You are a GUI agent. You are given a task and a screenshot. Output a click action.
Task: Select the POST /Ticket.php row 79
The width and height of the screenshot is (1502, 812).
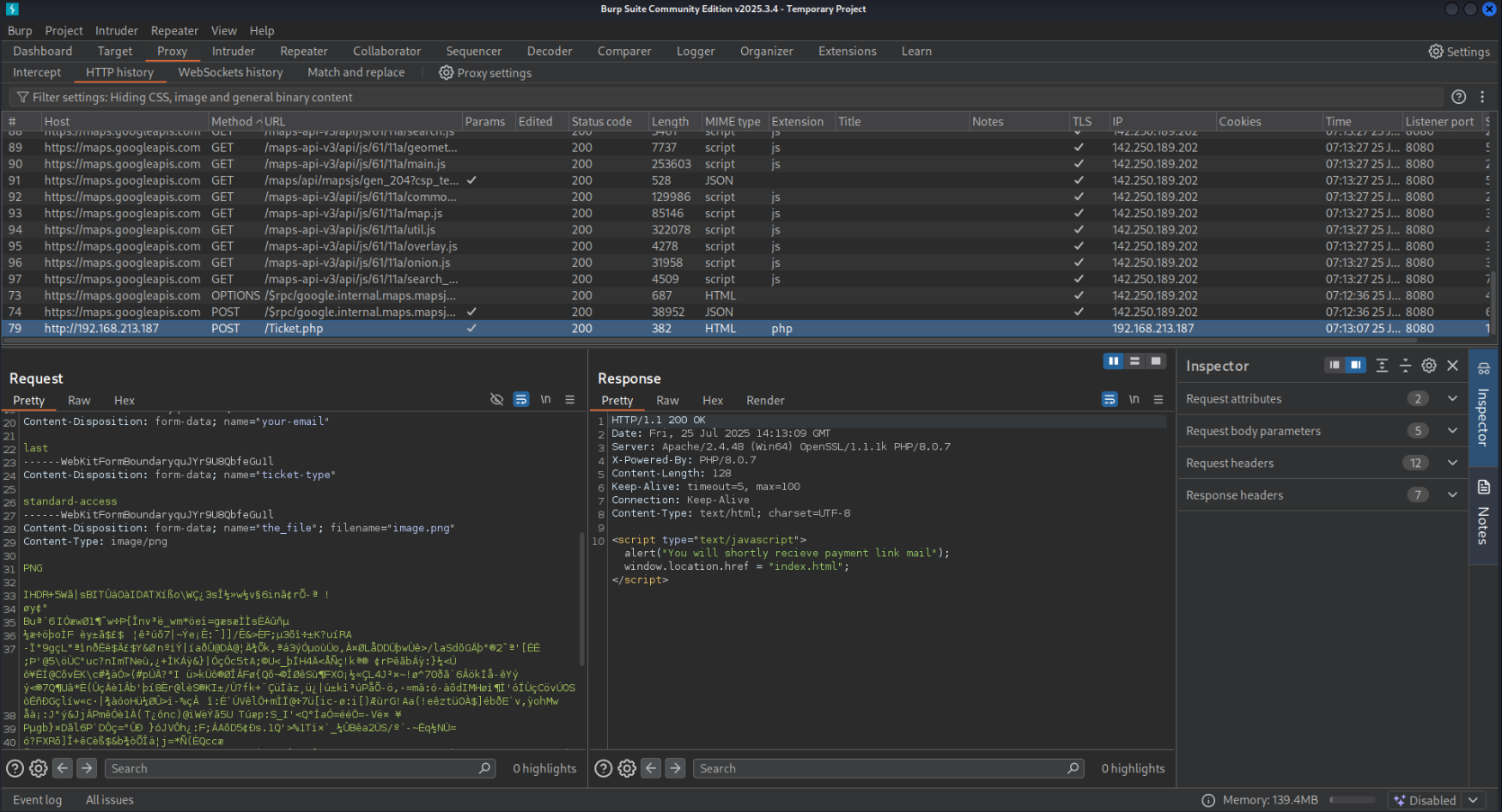tap(747, 329)
